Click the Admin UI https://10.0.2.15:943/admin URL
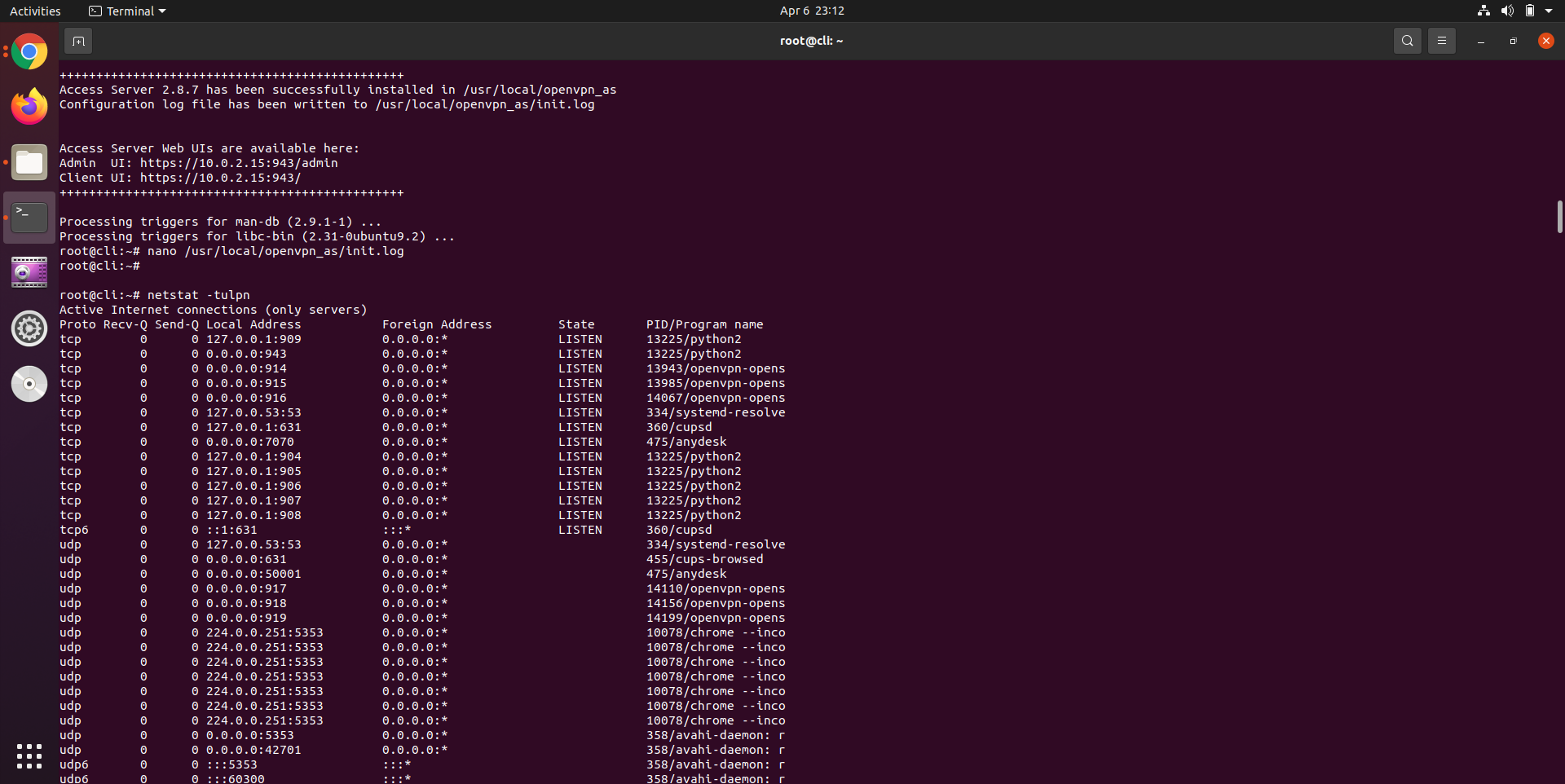 (239, 163)
